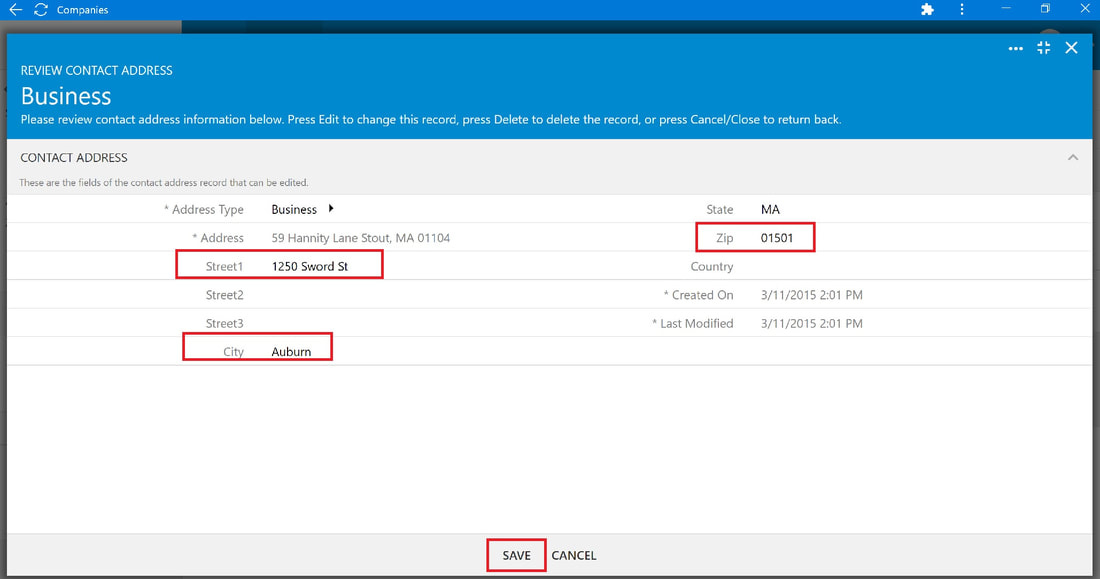Click the Companies title text
The width and height of the screenshot is (1100, 579).
[83, 10]
